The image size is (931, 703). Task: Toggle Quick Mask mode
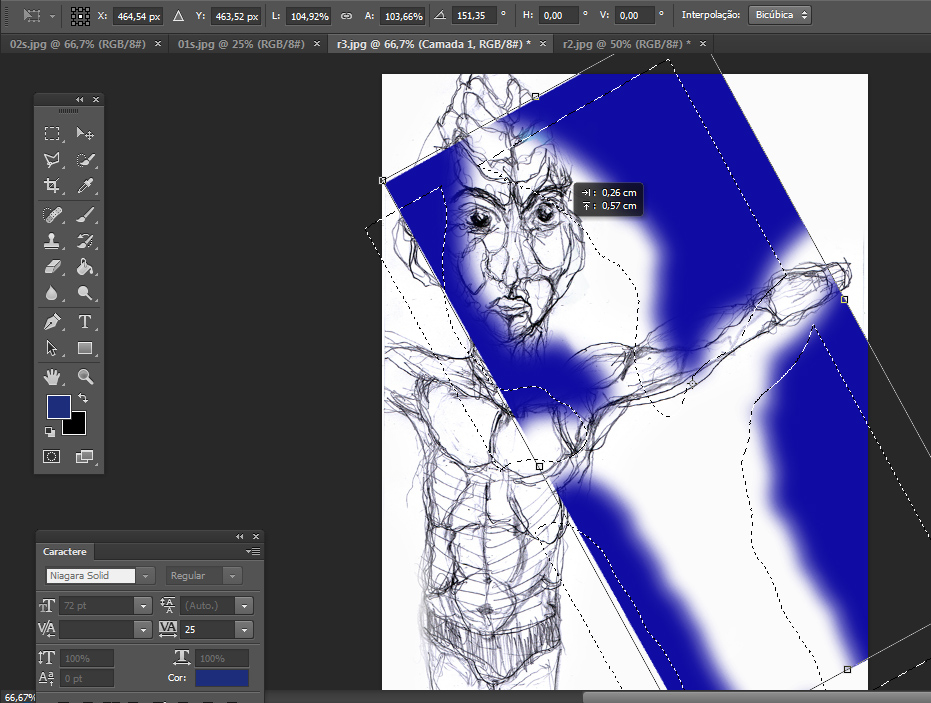pos(52,456)
